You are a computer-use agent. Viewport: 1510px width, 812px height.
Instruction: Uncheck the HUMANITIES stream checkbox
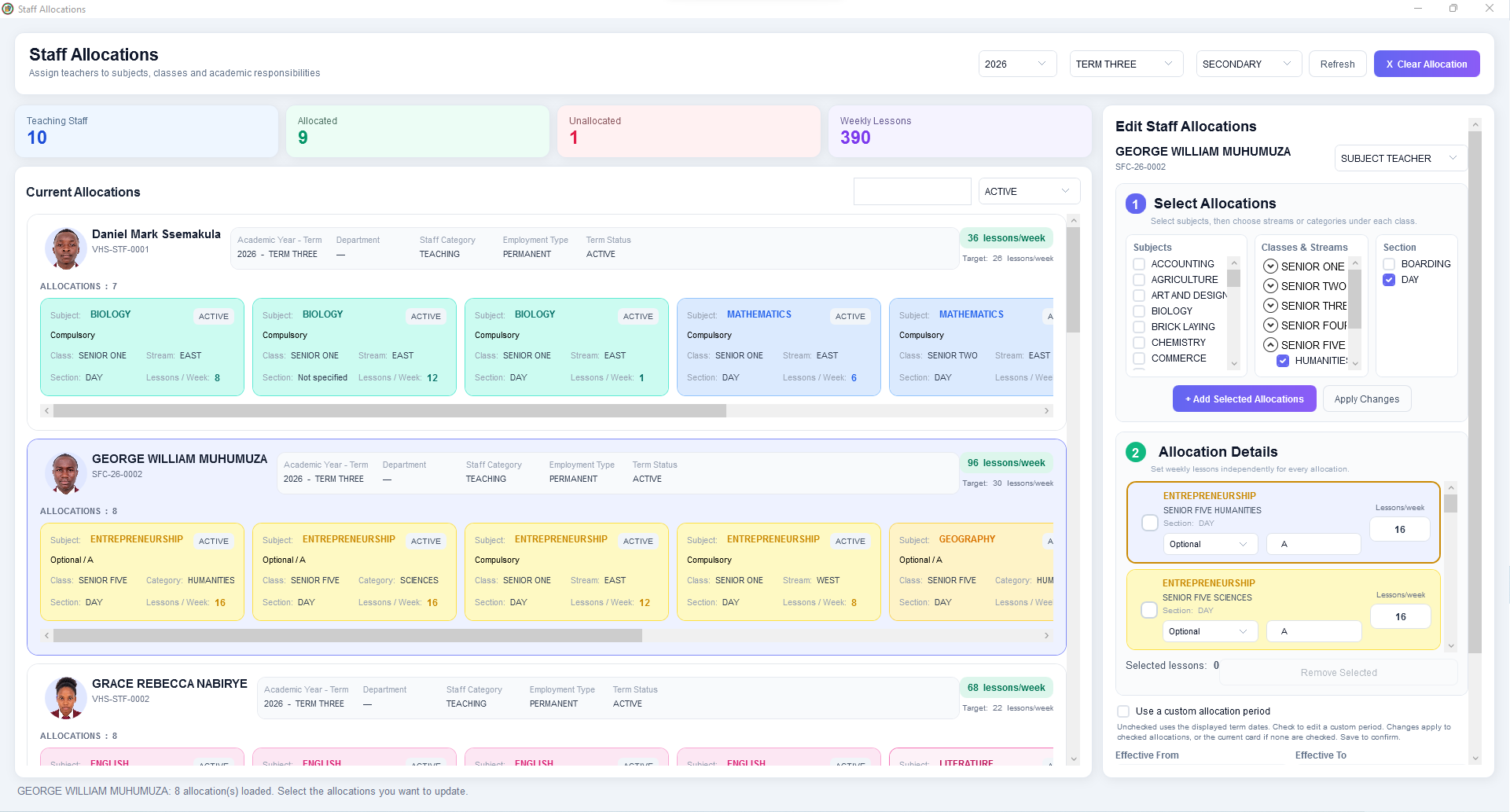point(1283,361)
